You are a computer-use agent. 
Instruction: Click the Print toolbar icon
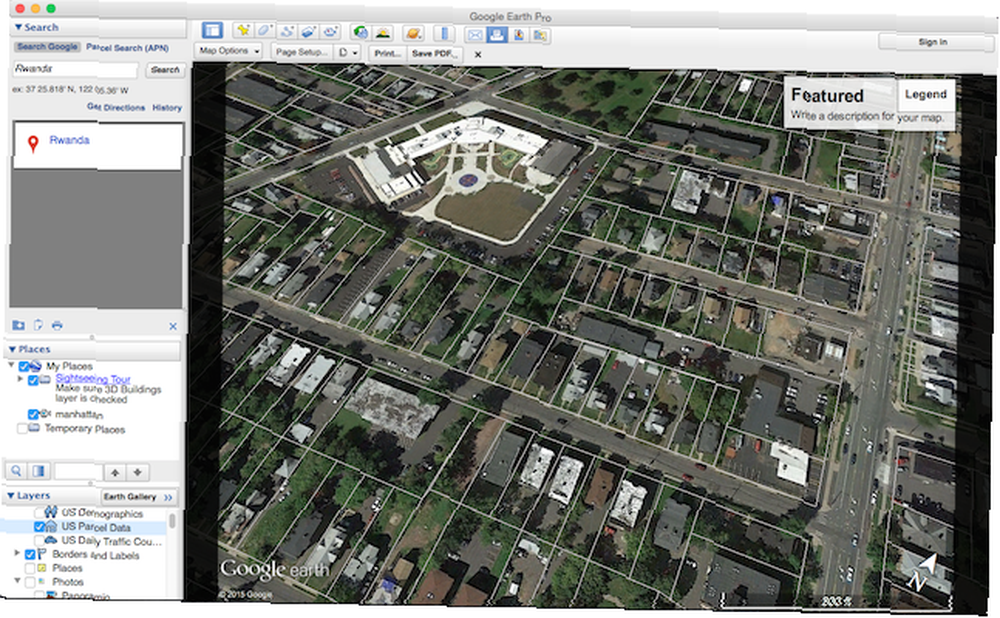tap(497, 34)
